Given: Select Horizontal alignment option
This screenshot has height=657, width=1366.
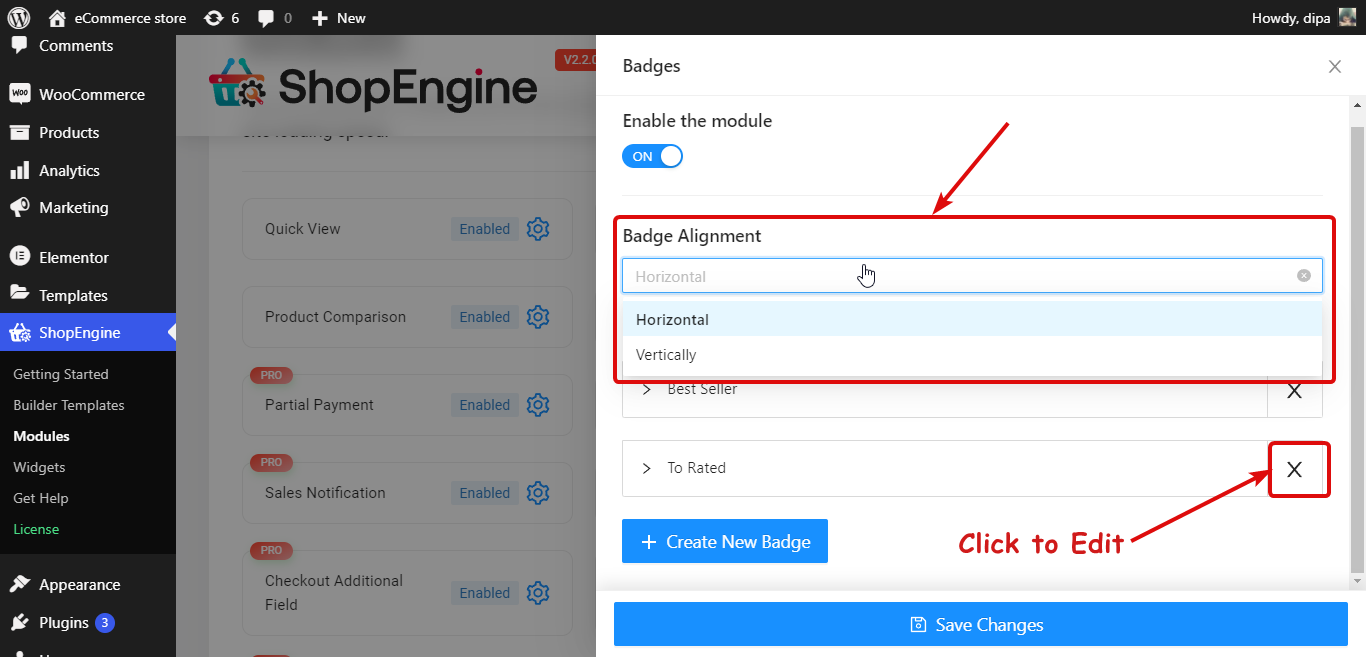Looking at the screenshot, I should coord(972,320).
